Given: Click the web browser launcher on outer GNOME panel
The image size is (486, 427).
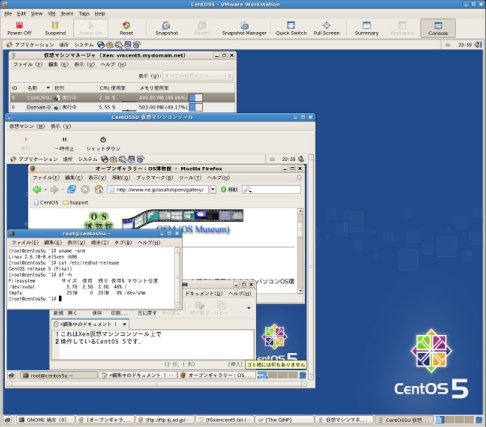Looking at the screenshot, I should tap(101, 44).
